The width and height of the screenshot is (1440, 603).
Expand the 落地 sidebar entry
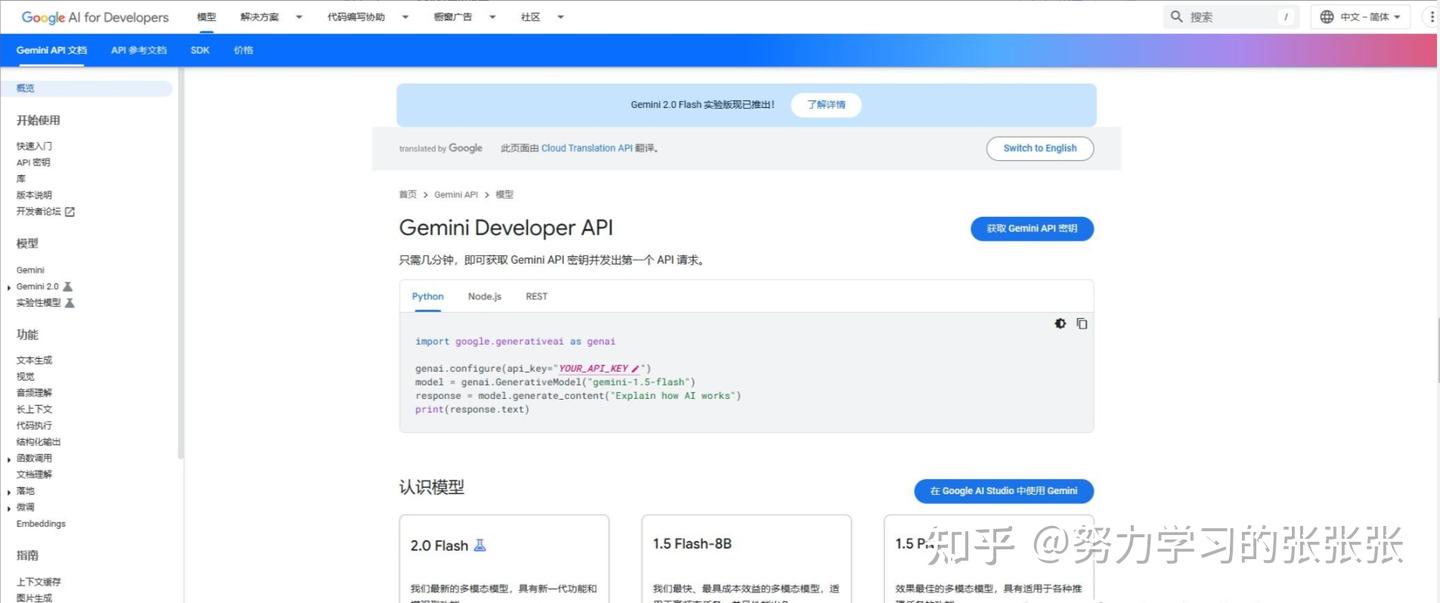(8, 490)
